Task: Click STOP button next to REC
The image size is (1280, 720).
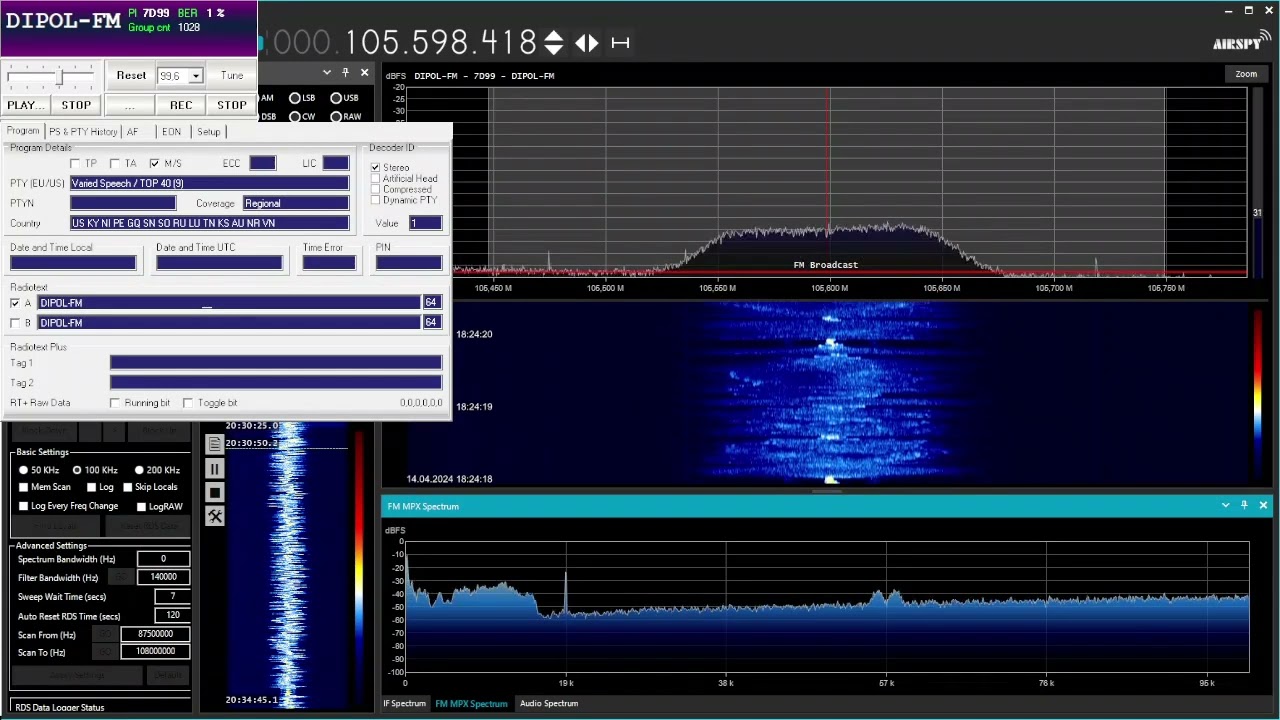Action: point(232,105)
